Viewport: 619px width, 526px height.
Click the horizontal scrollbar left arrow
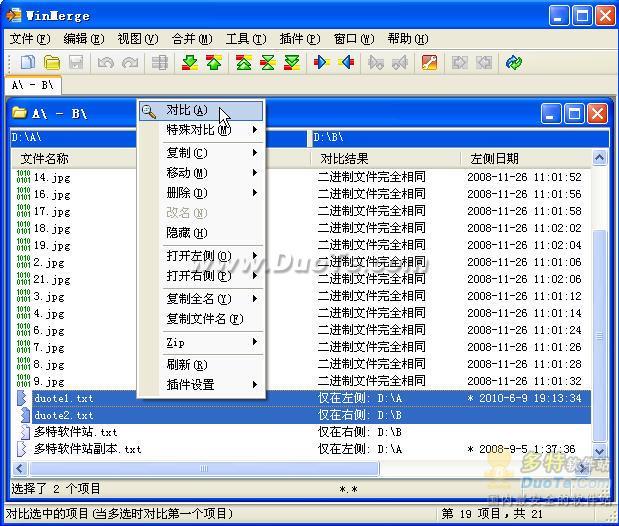click(x=20, y=469)
